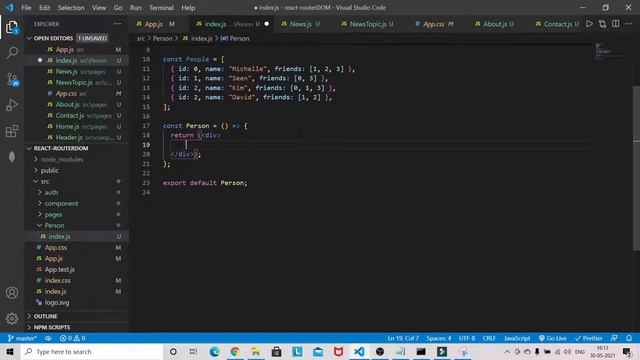Open the Explorer view in activity bar
The height and width of the screenshot is (360, 640).
pos(12,28)
